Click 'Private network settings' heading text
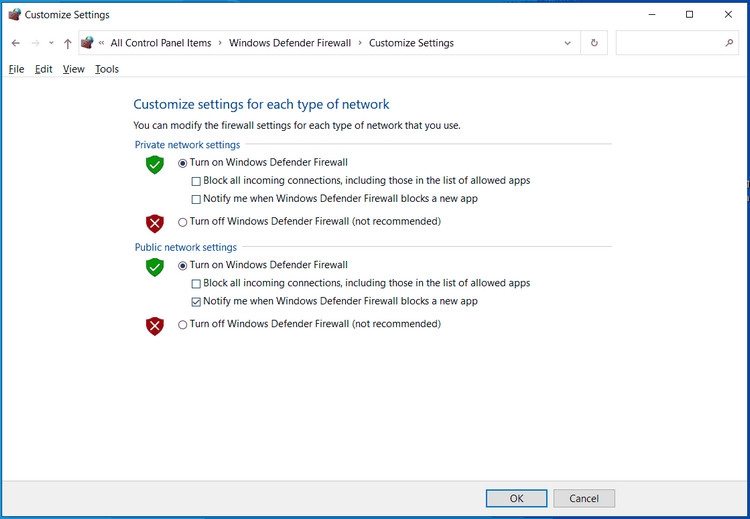 click(188, 144)
